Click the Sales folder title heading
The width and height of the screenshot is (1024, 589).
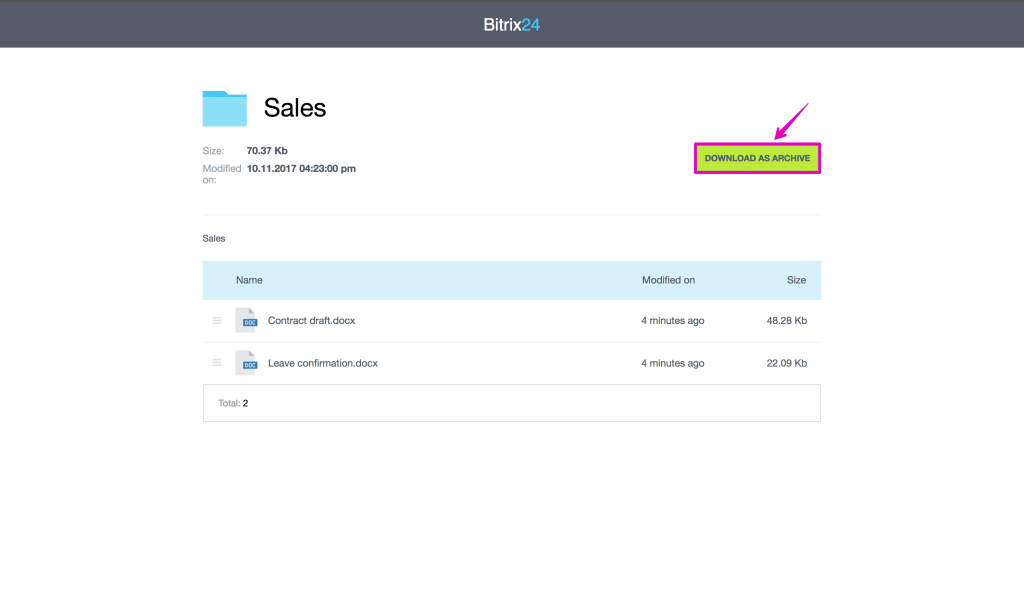295,108
